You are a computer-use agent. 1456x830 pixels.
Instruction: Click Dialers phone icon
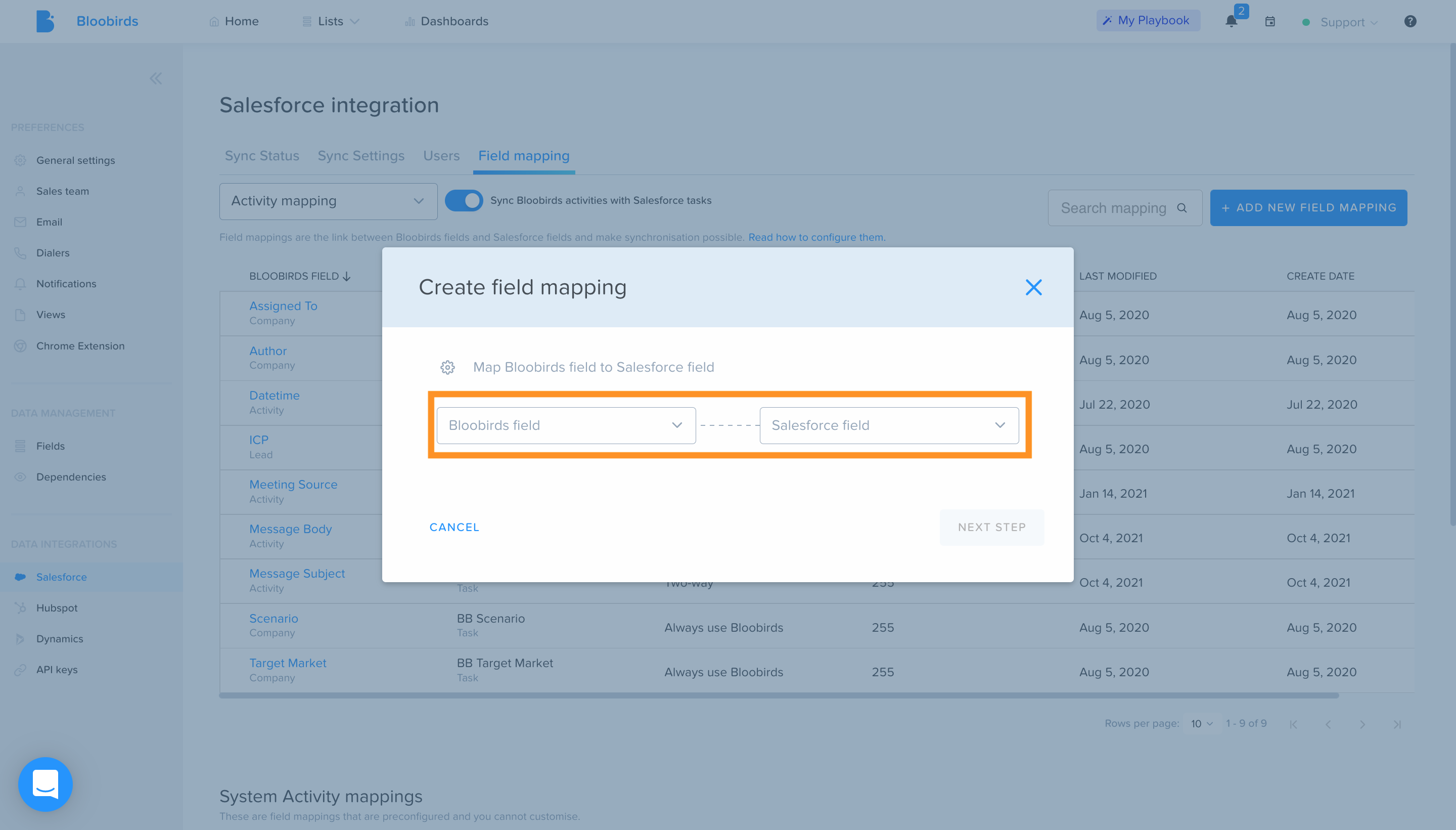click(21, 252)
